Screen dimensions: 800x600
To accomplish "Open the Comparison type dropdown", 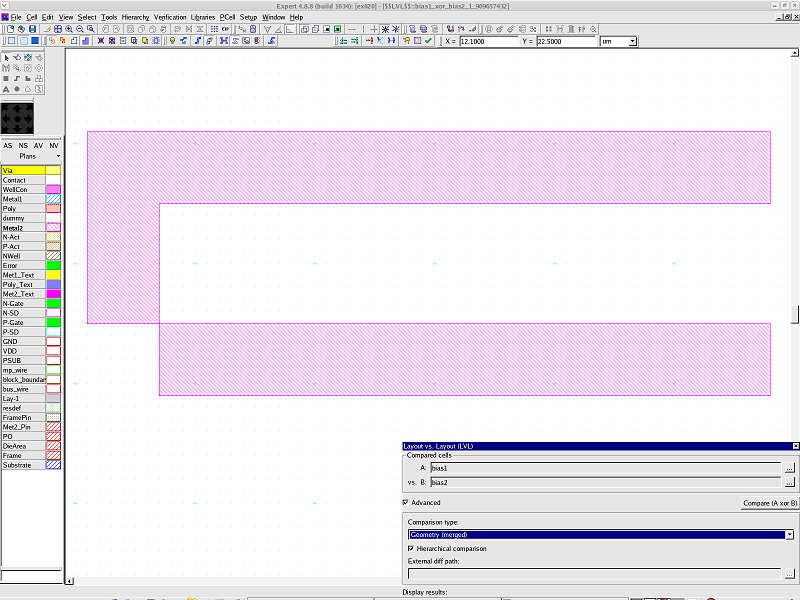I will (x=789, y=535).
